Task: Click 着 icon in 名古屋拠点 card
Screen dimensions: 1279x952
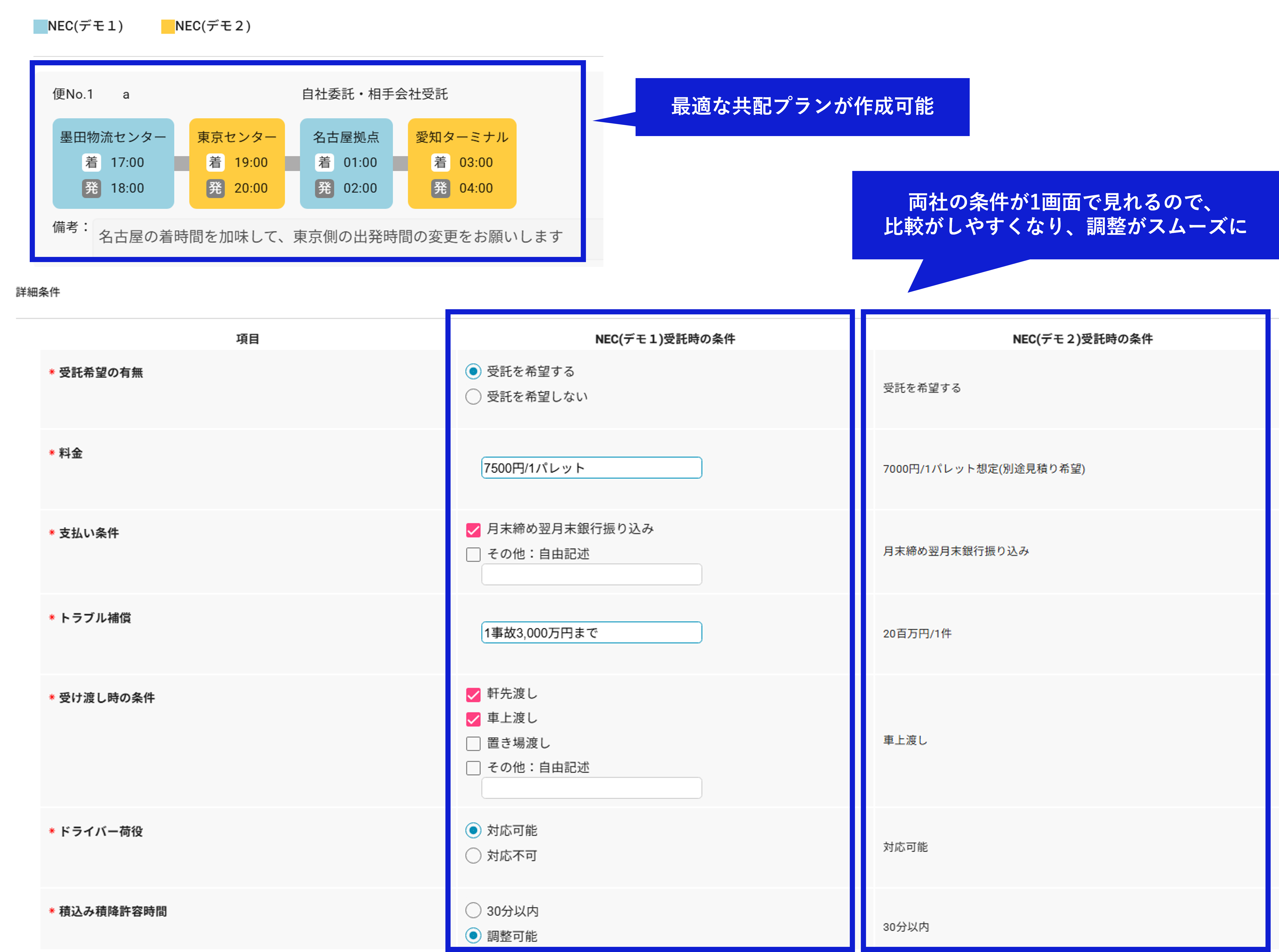Action: point(325,163)
